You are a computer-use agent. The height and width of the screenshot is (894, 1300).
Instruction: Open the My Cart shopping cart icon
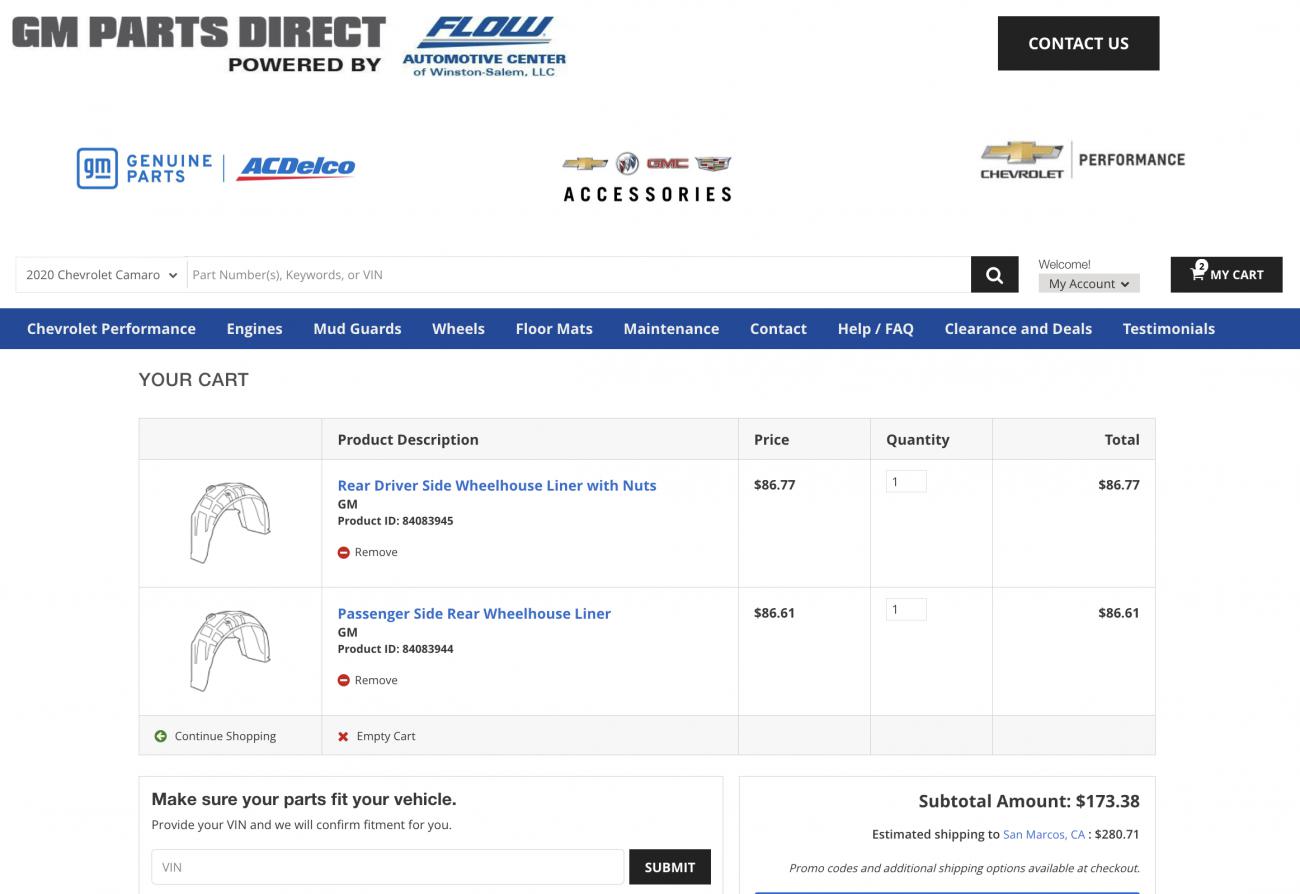(1198, 273)
